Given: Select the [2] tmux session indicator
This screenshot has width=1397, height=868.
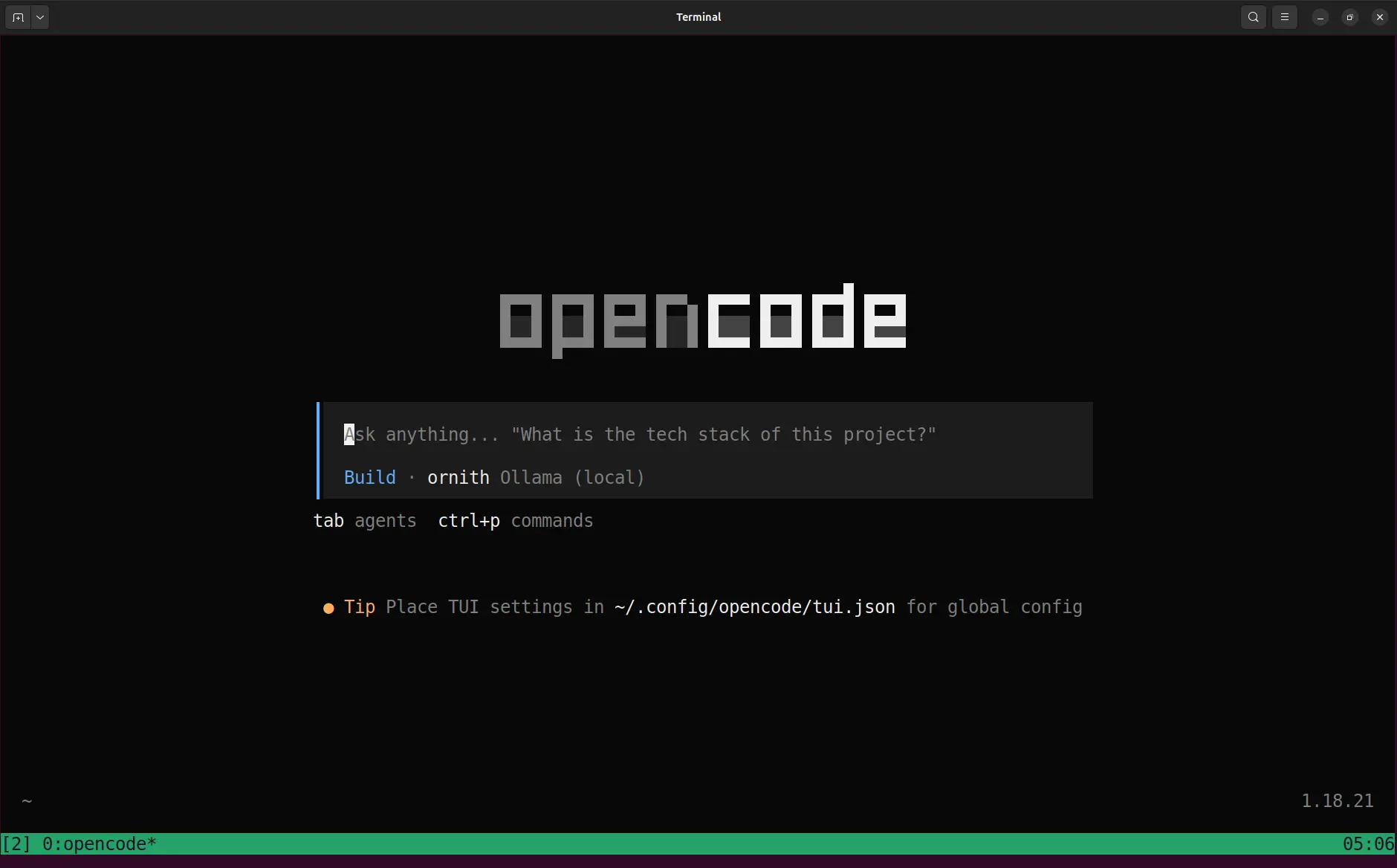Looking at the screenshot, I should (16, 843).
